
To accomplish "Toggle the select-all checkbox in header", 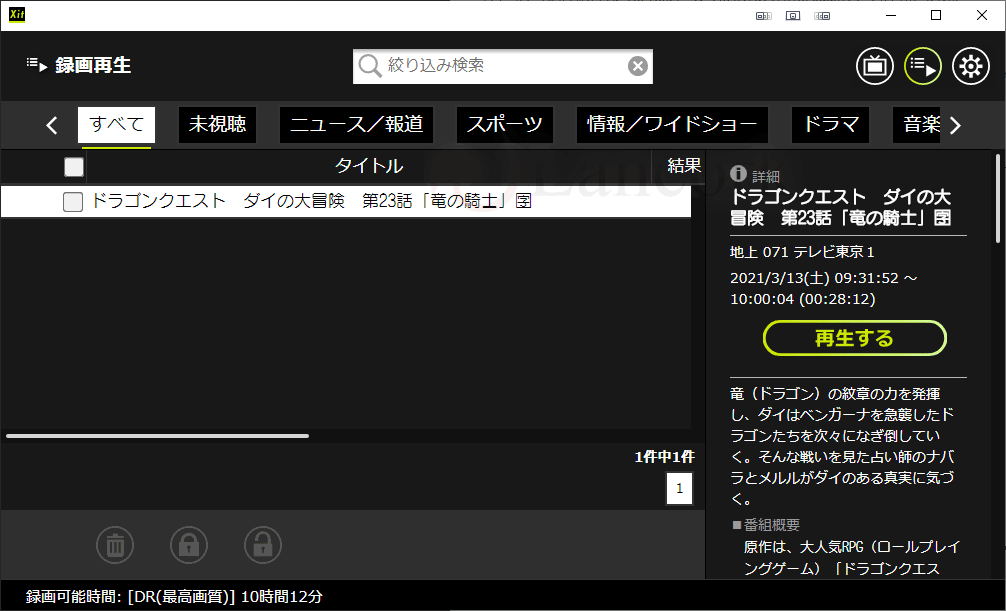I will tap(74, 167).
